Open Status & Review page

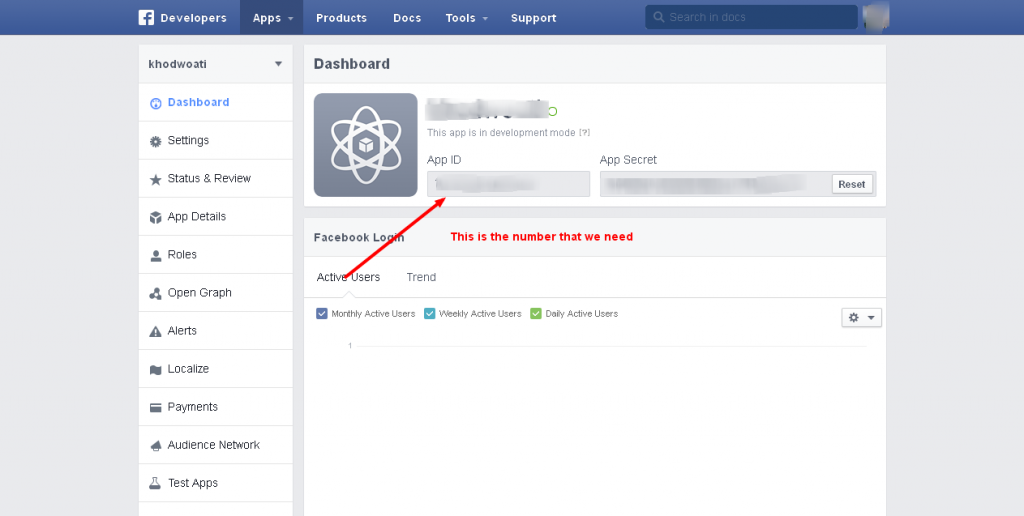pos(216,178)
